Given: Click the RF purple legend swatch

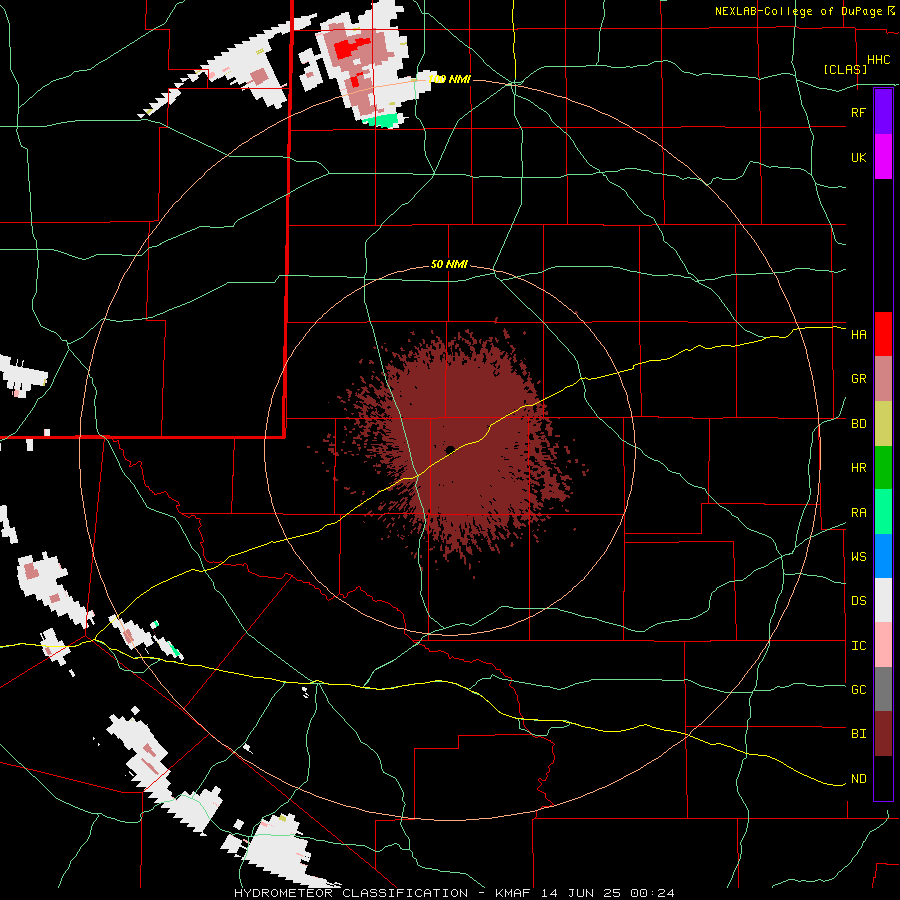Looking at the screenshot, I should 883,112.
